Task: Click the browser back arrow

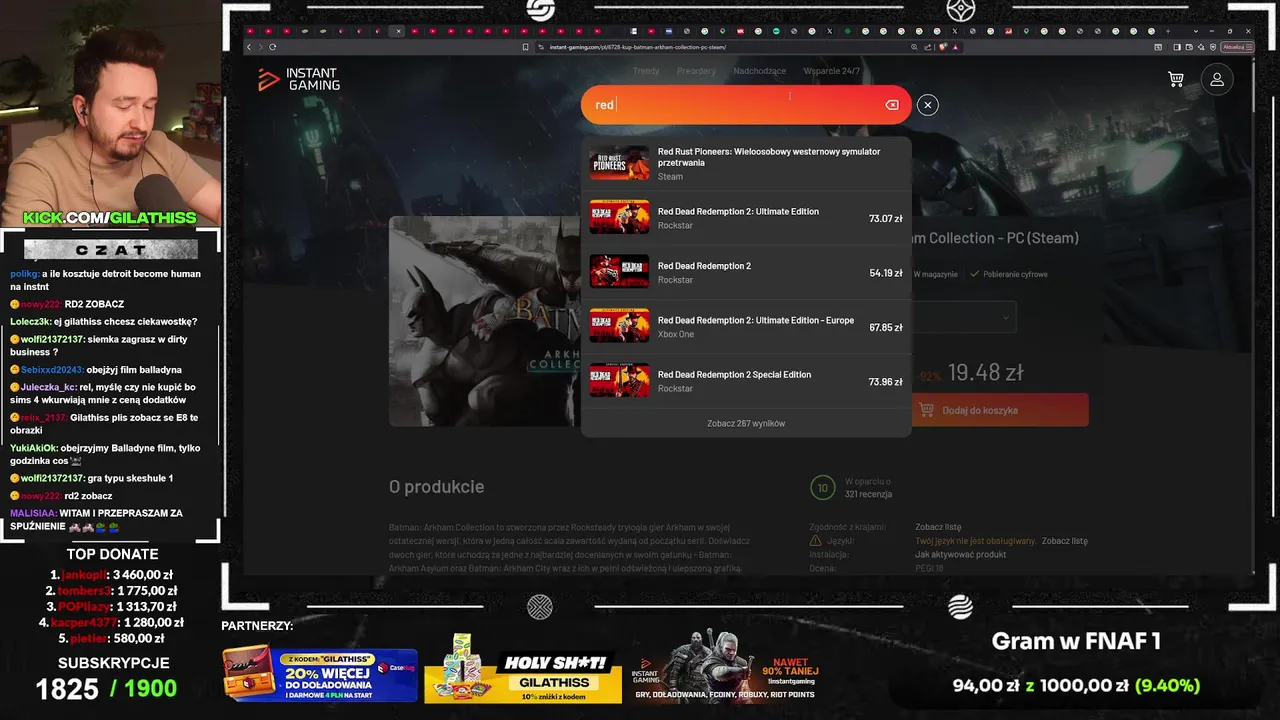Action: (249, 47)
